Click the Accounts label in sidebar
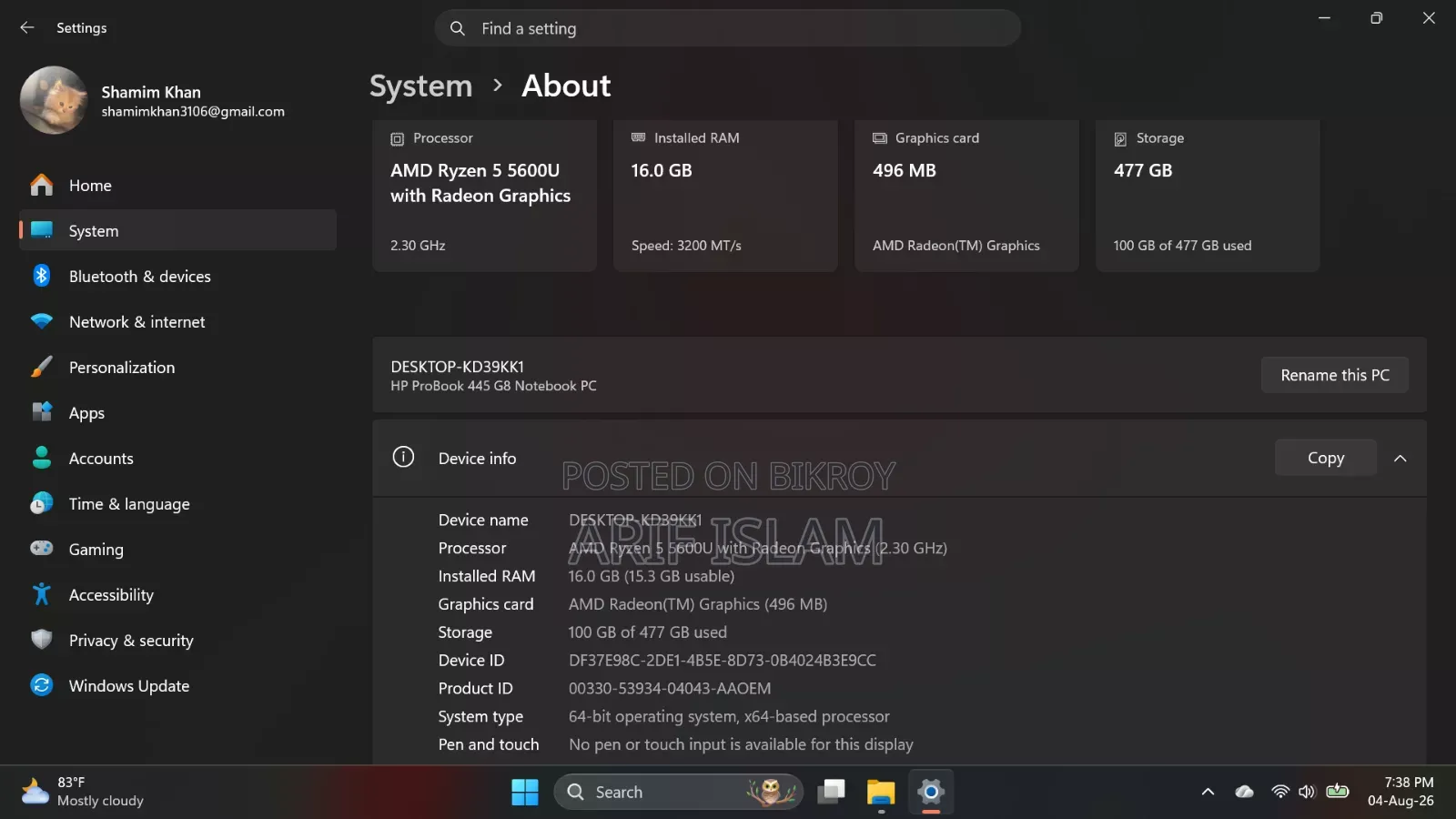 coord(101,459)
